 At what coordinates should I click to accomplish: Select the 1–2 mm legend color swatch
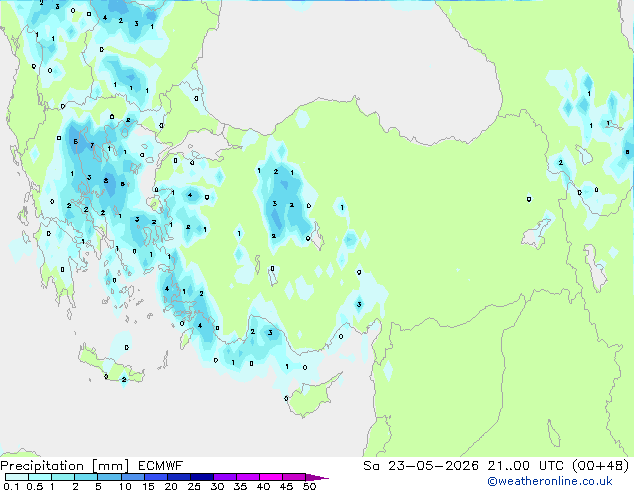pos(63,477)
